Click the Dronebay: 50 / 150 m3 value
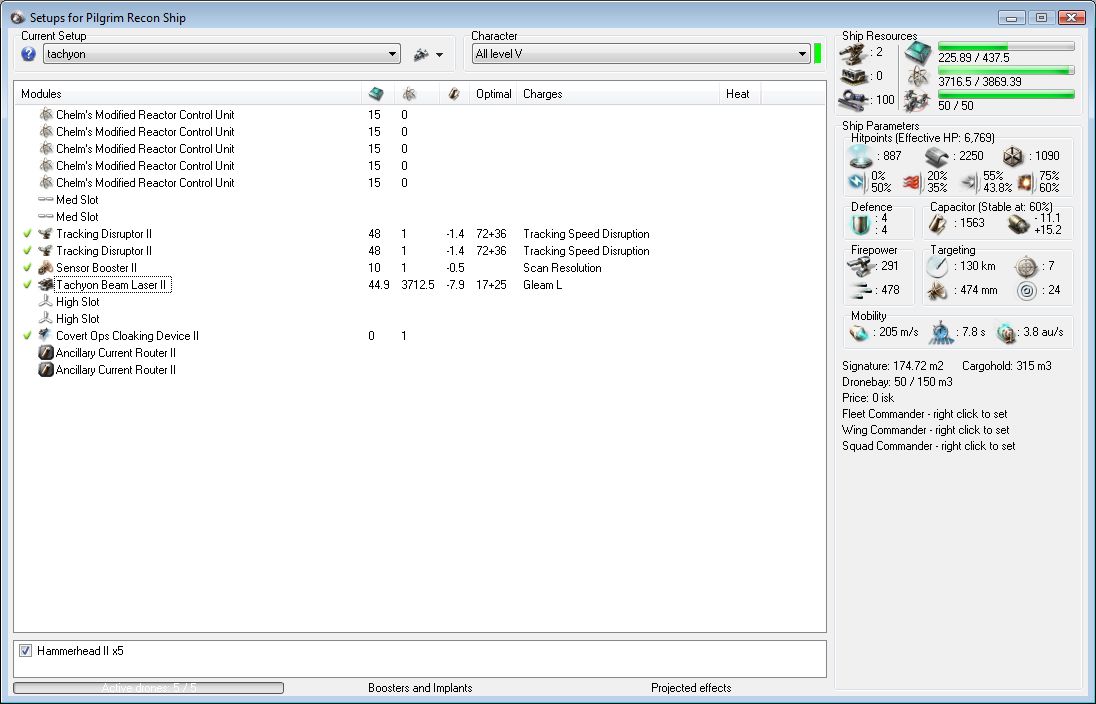1096x704 pixels. 897,382
